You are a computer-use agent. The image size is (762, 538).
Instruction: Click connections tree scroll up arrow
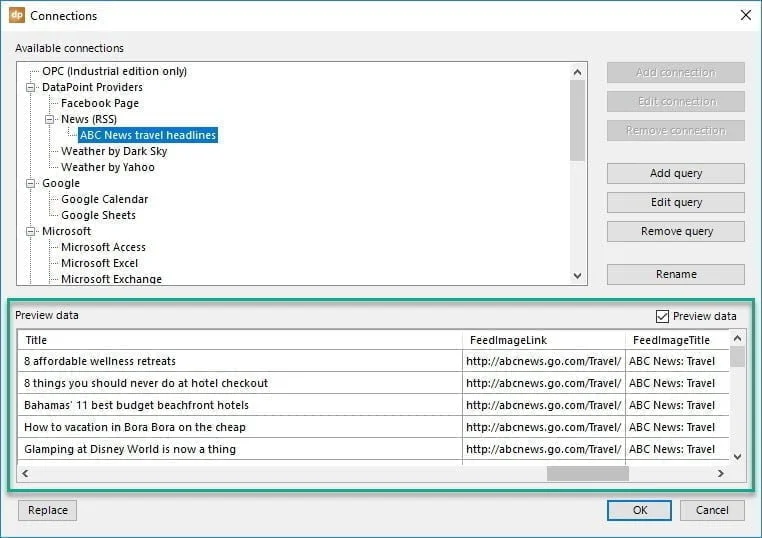(x=577, y=72)
